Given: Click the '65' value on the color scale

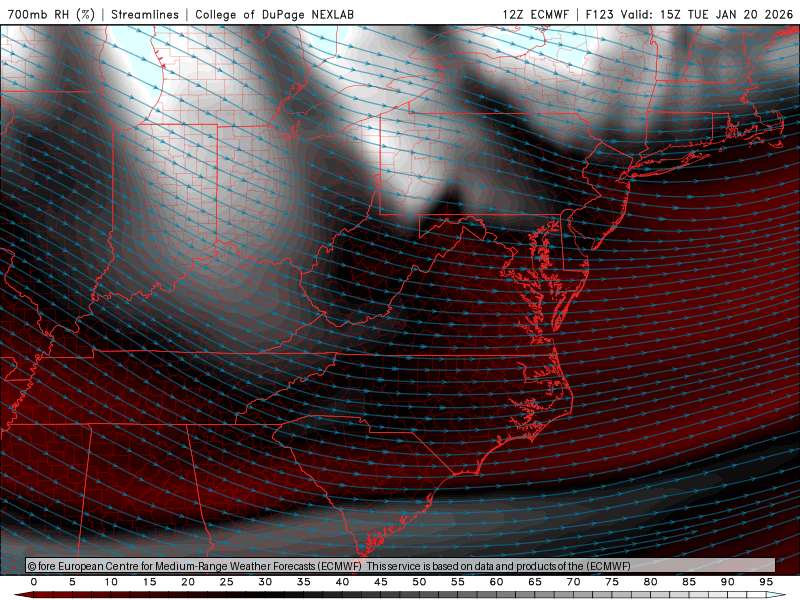Looking at the screenshot, I should click(x=535, y=582).
